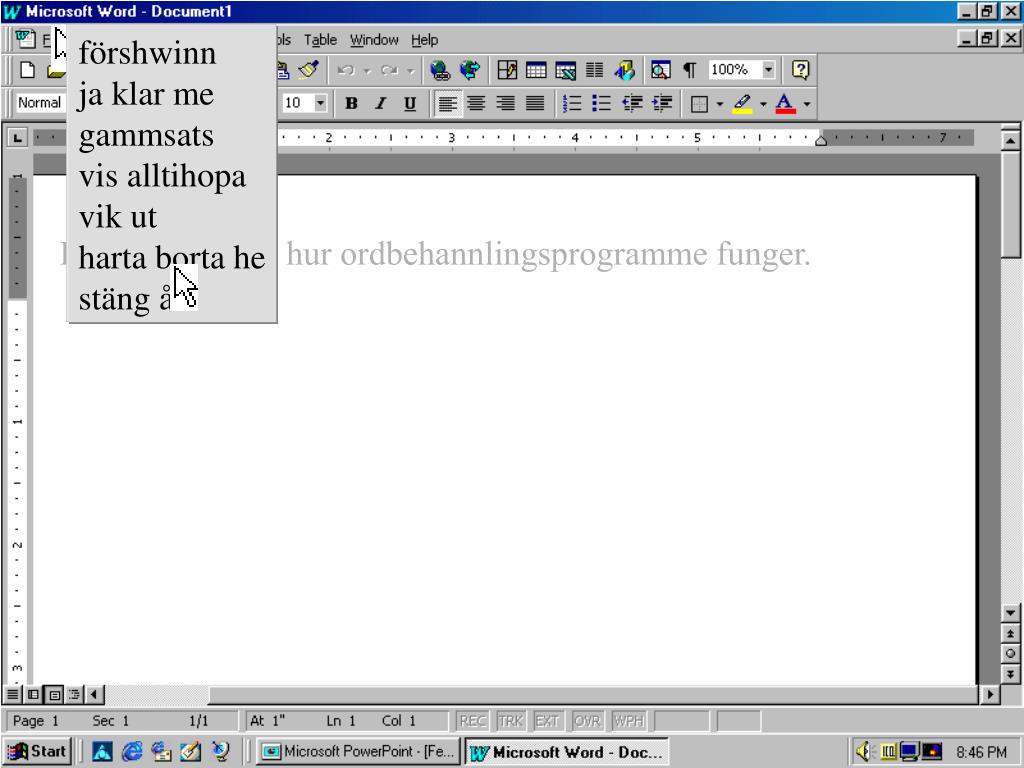Screen dimensions: 1024x768
Task: Open the Zoom 100% dropdown
Action: 769,70
